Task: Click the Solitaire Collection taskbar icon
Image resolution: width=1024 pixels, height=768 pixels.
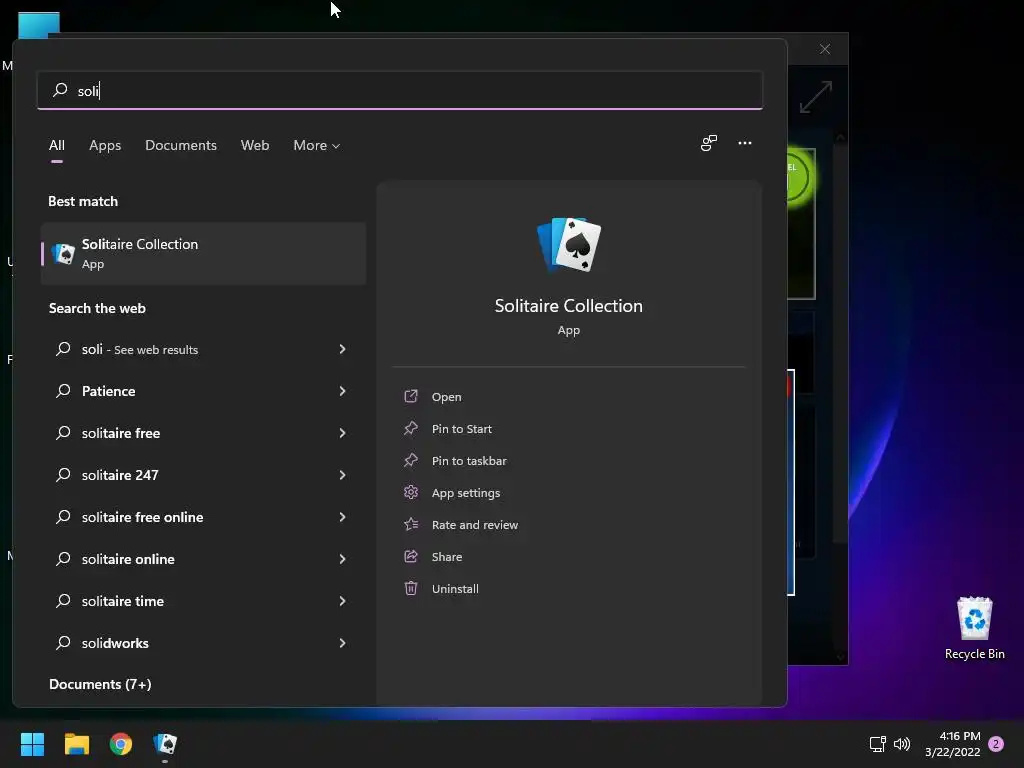Action: 165,744
